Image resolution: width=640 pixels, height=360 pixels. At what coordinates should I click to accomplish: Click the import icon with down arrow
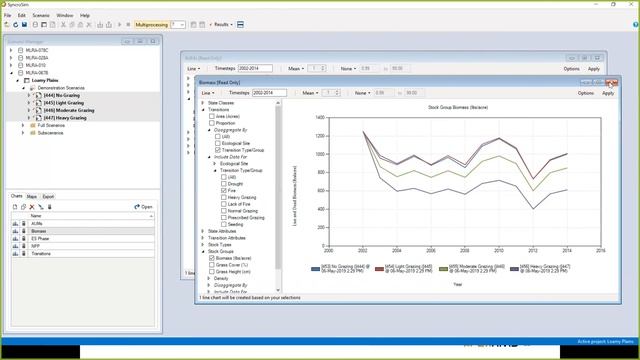click(100, 25)
